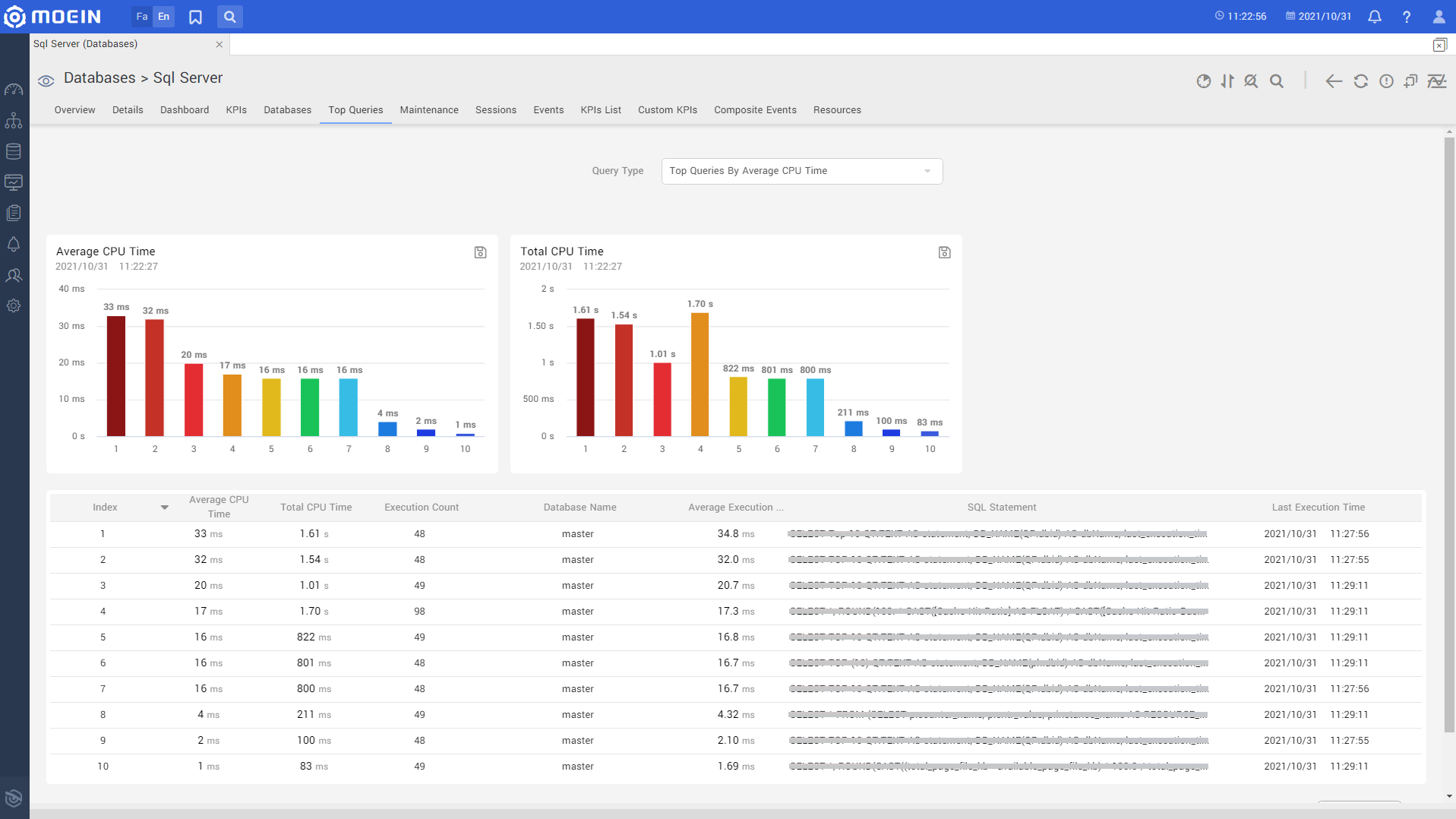1456x819 pixels.
Task: Click the 34.8 ms average execution cell
Action: point(735,534)
